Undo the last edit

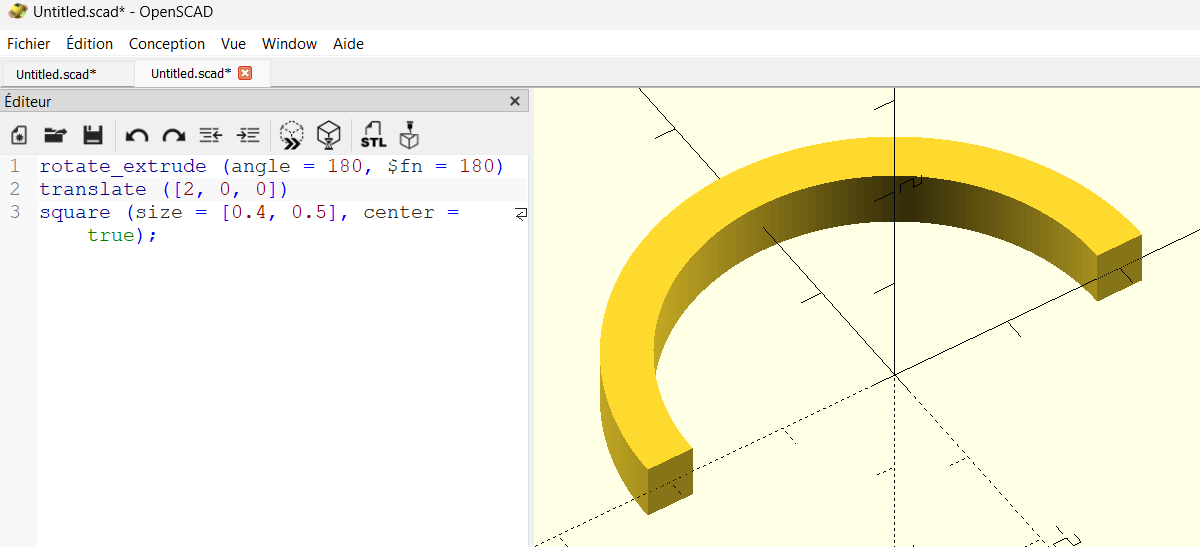(x=137, y=135)
